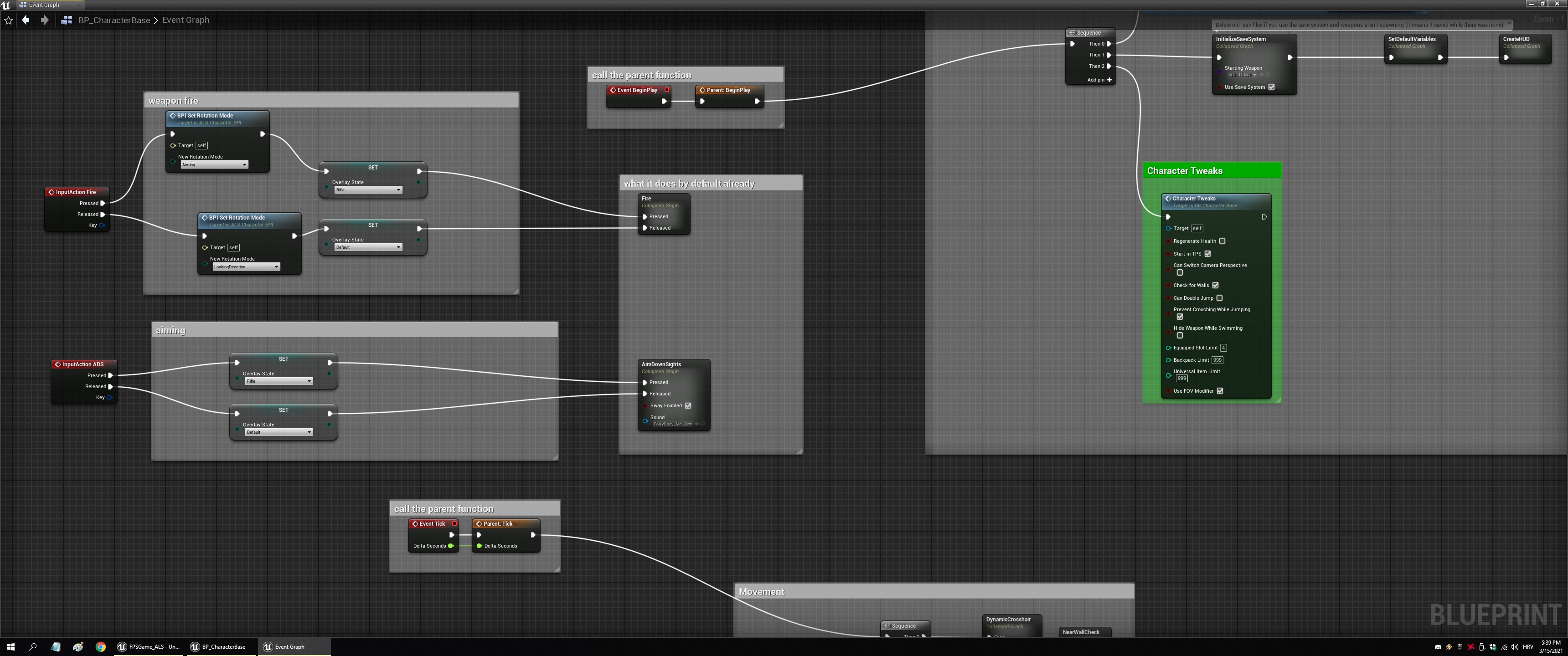The height and width of the screenshot is (656, 1568).
Task: Click the forward navigation arrow
Action: click(44, 20)
